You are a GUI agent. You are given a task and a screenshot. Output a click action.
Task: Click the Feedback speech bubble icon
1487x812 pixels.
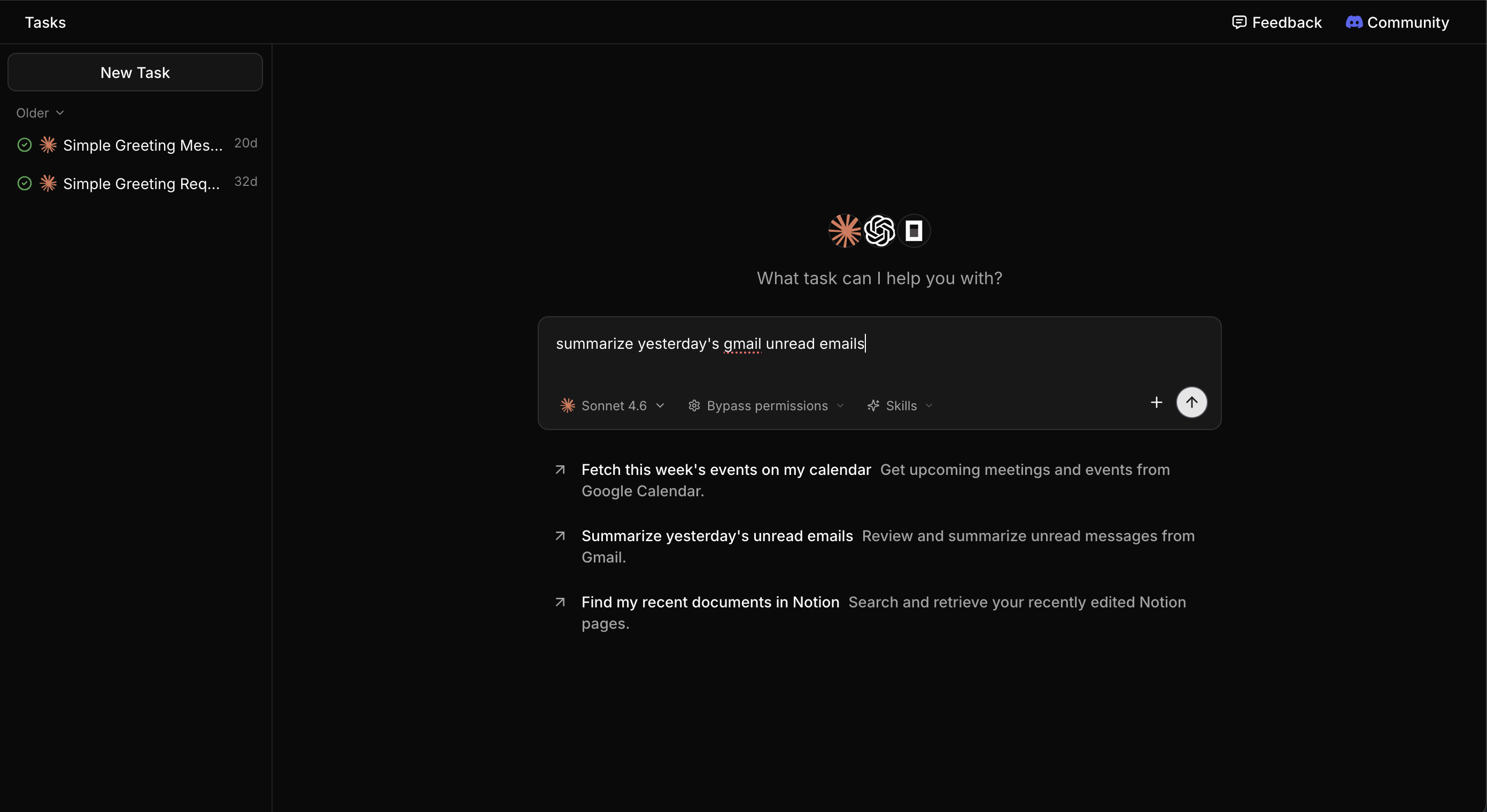(x=1239, y=22)
